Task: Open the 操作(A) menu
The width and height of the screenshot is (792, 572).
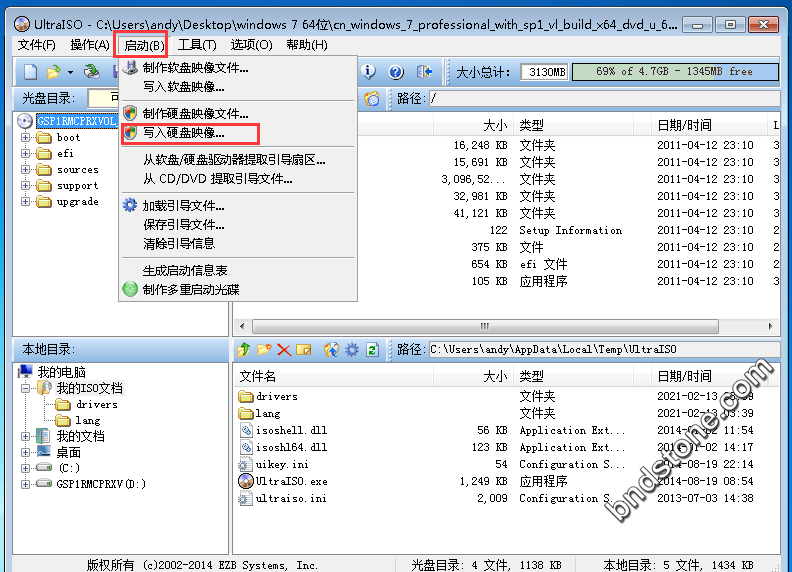Action: pyautogui.click(x=90, y=45)
